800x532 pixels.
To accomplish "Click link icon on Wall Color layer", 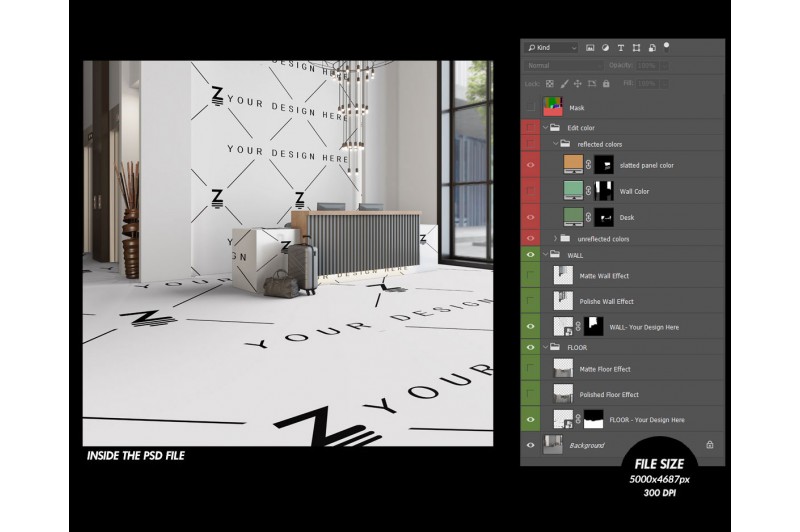I will [588, 191].
